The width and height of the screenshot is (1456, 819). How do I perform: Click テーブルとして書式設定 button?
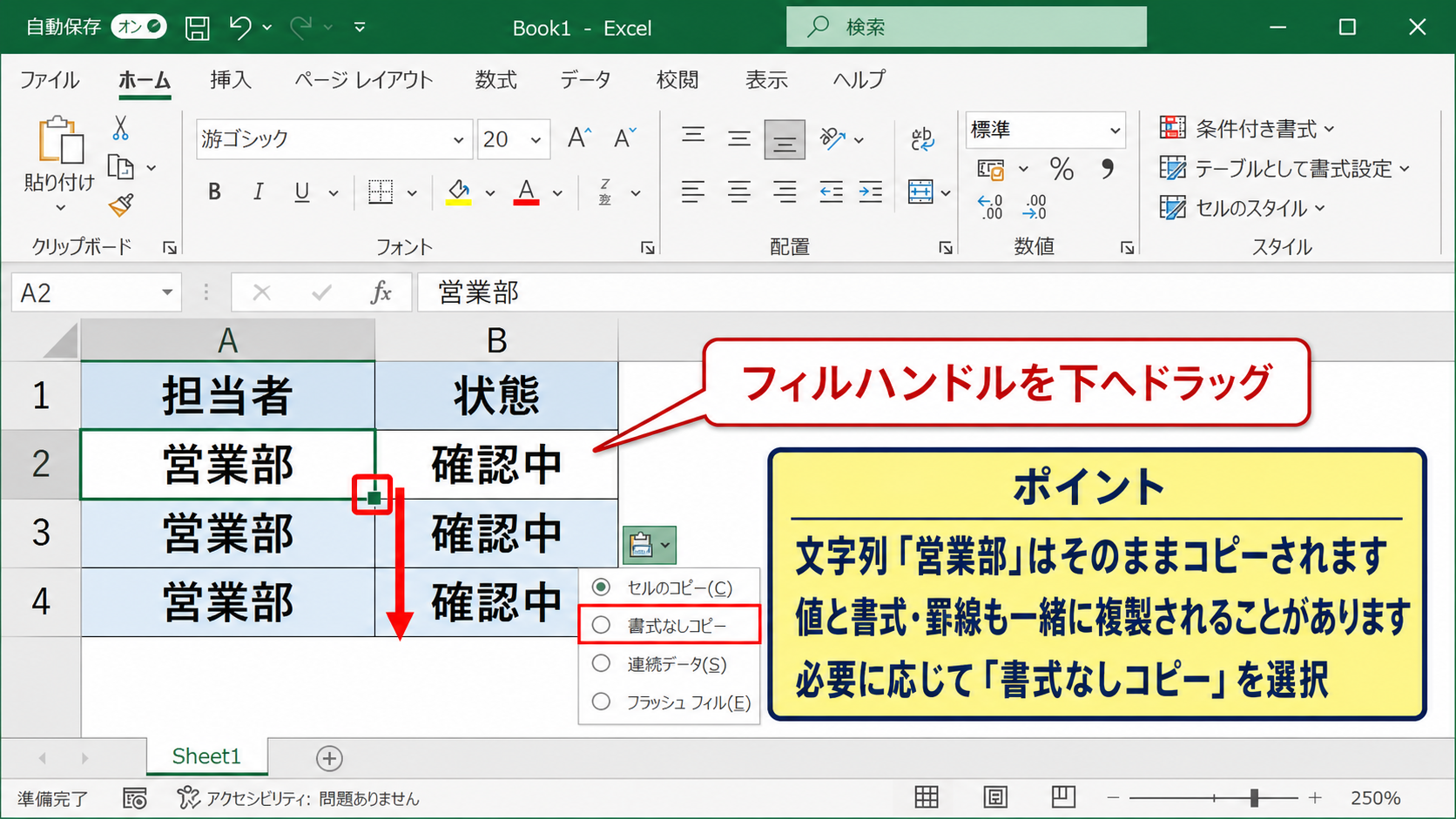pos(1284,169)
